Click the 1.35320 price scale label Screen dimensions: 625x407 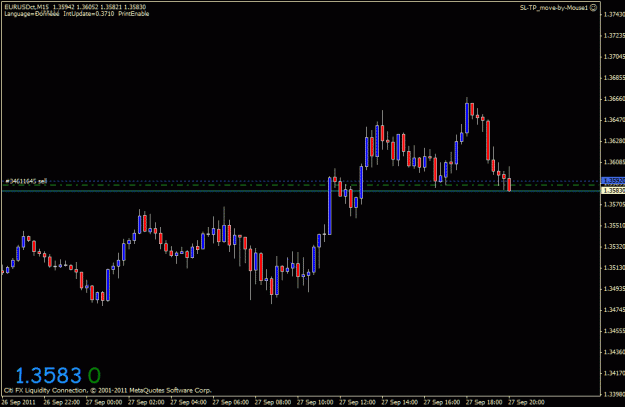[614, 247]
